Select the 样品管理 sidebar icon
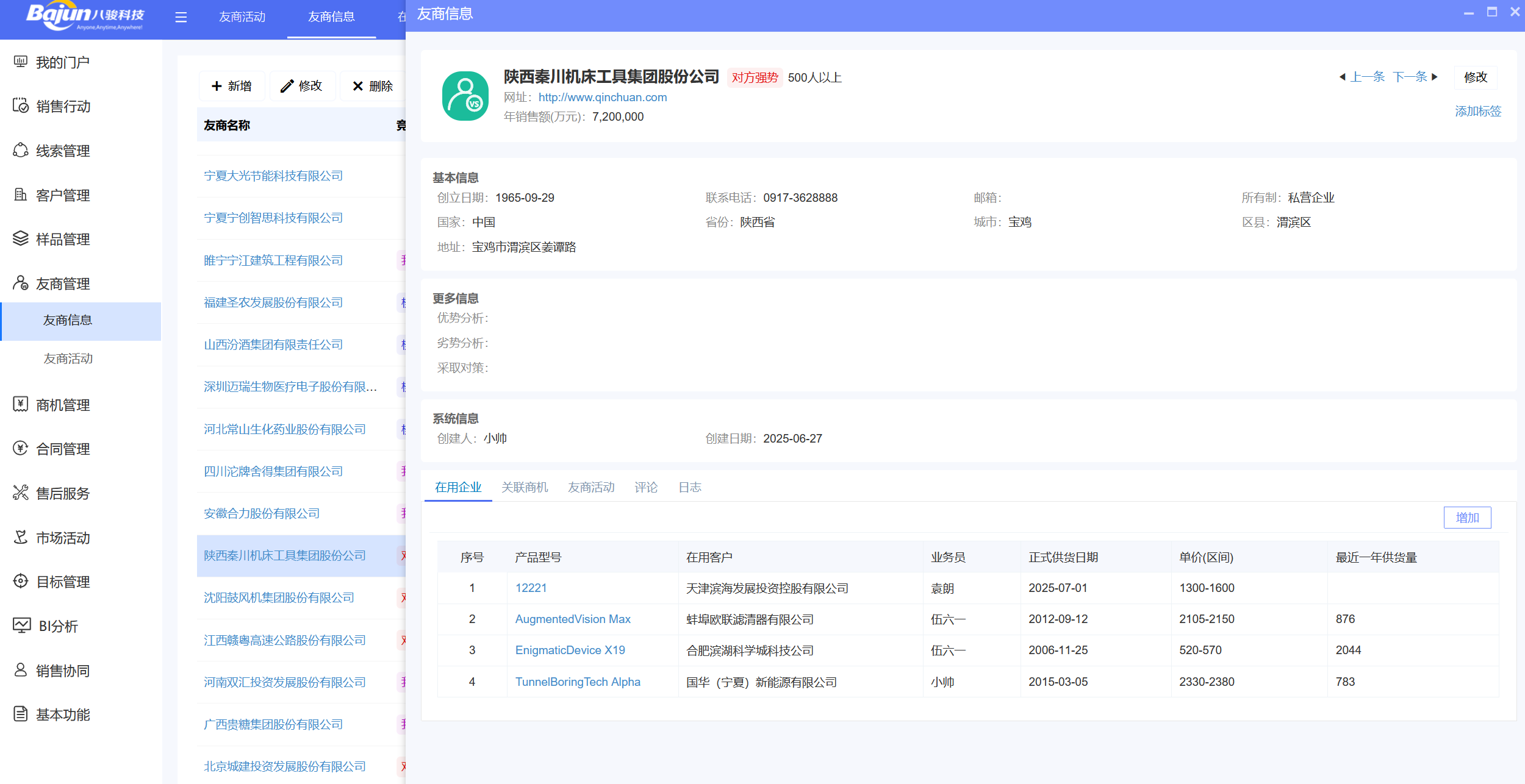 pos(20,239)
